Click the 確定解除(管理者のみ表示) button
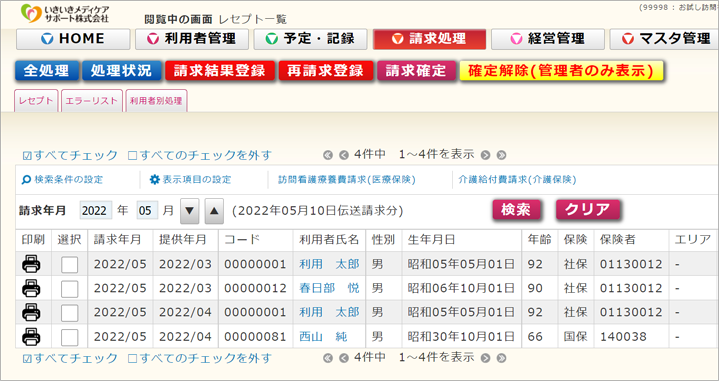 pyautogui.click(x=561, y=71)
